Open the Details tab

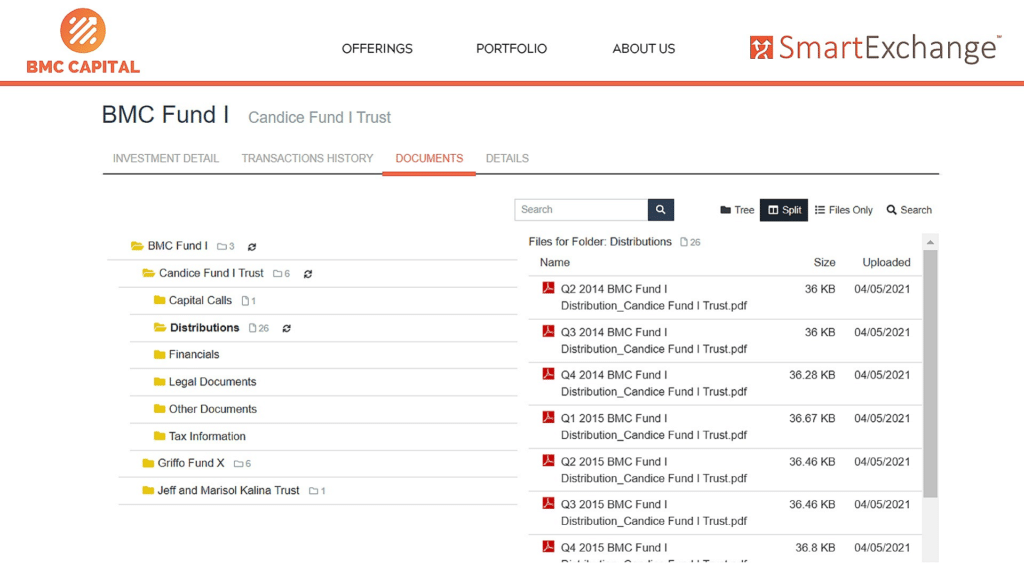(507, 159)
